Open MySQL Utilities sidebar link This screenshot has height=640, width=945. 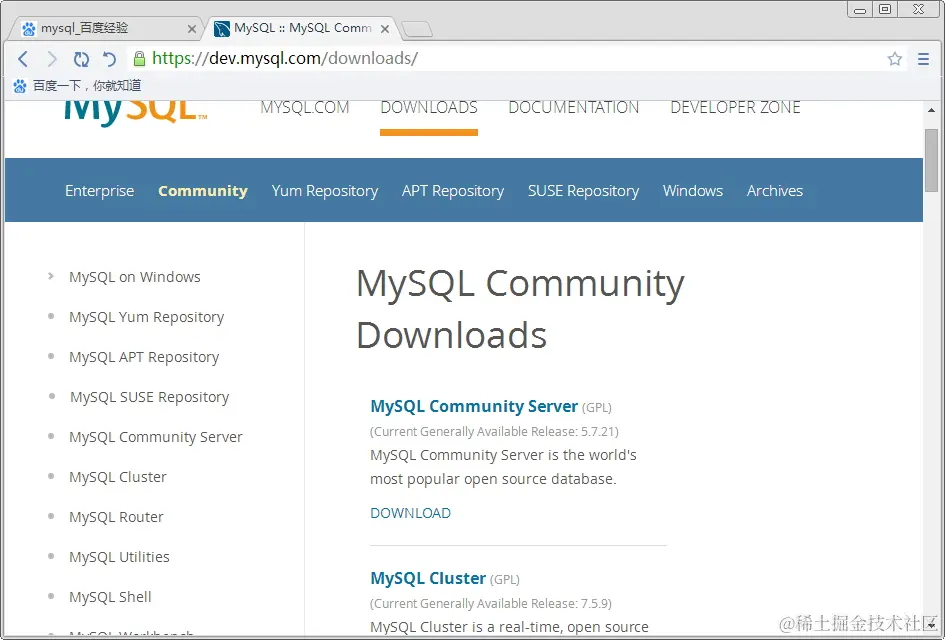[119, 557]
